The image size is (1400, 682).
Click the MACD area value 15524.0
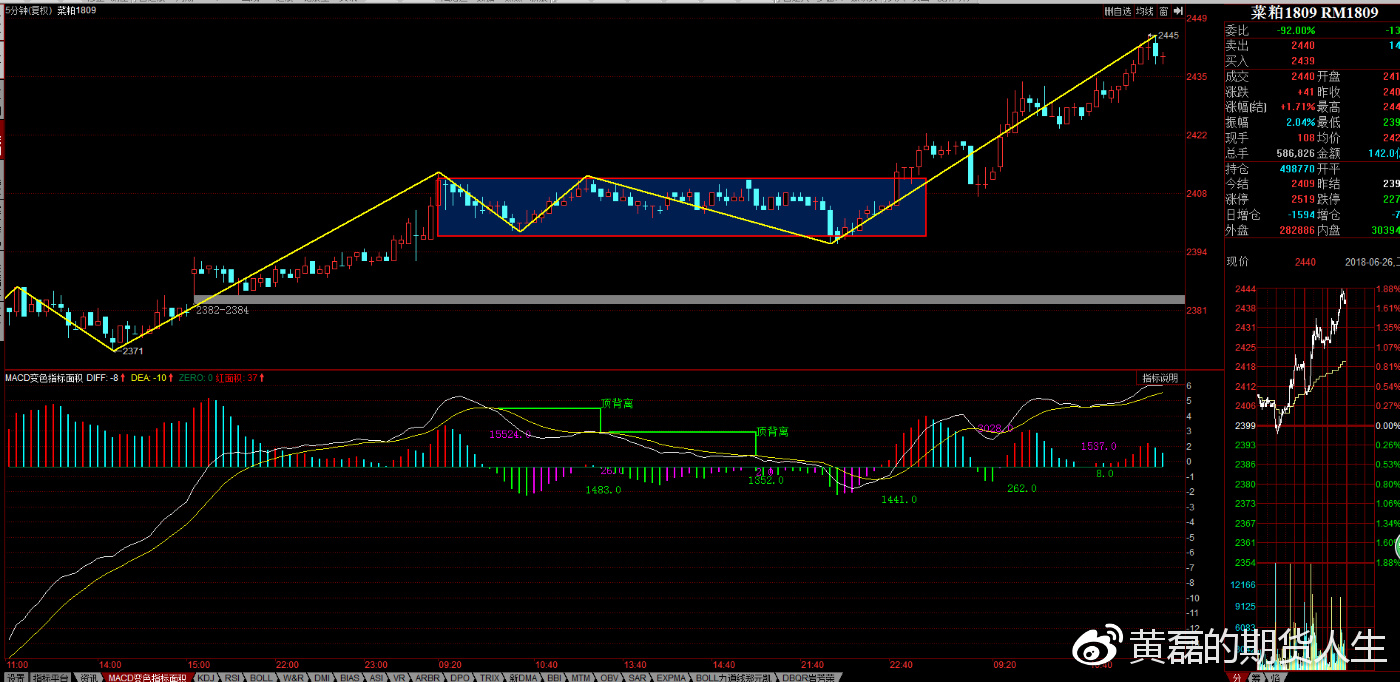pos(509,434)
